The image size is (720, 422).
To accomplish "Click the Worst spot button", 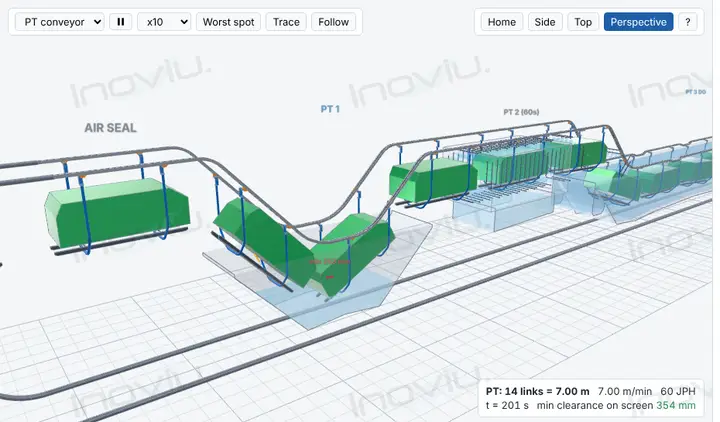I will [228, 22].
